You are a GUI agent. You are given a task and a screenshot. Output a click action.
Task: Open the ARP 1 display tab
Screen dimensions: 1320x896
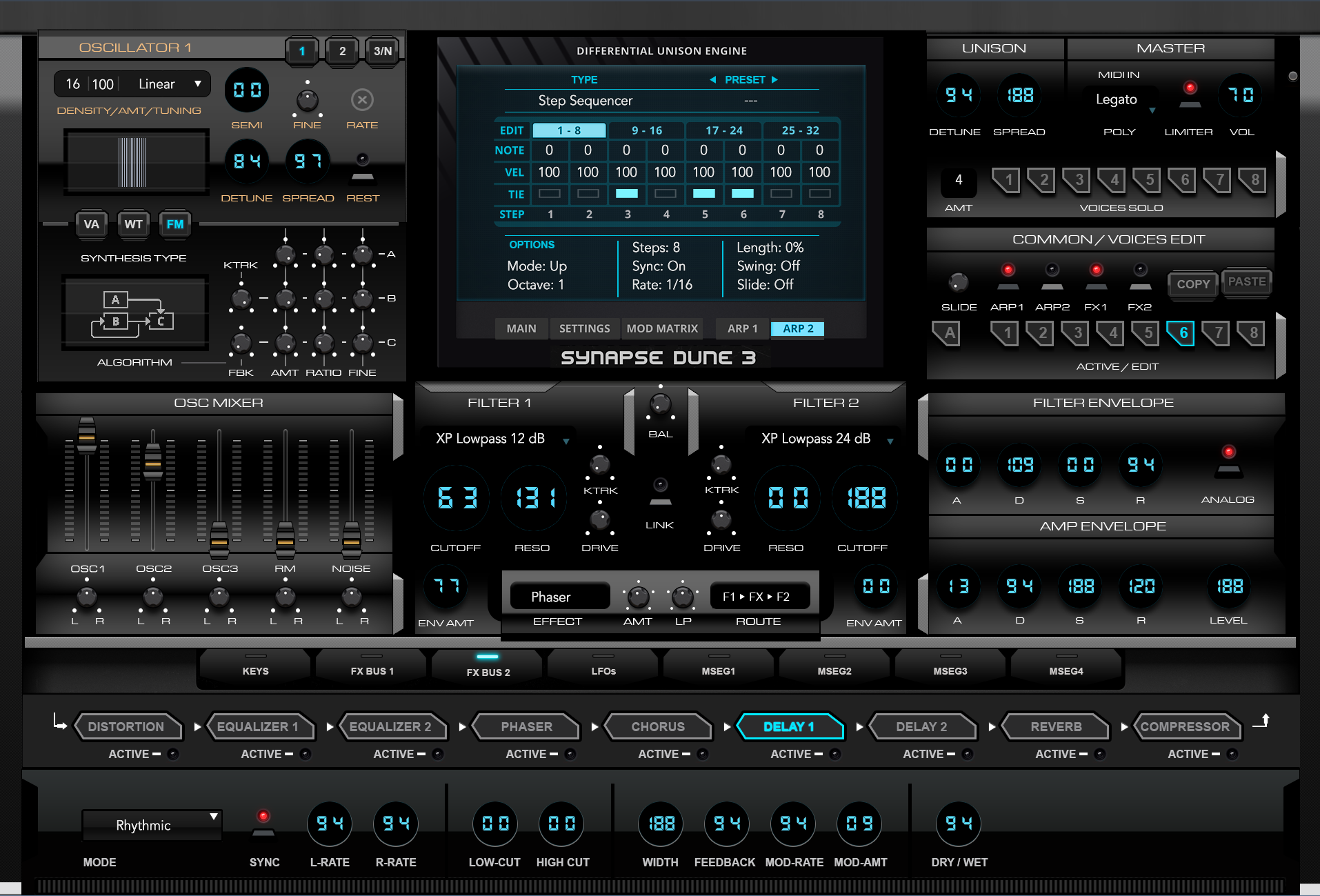(x=742, y=329)
